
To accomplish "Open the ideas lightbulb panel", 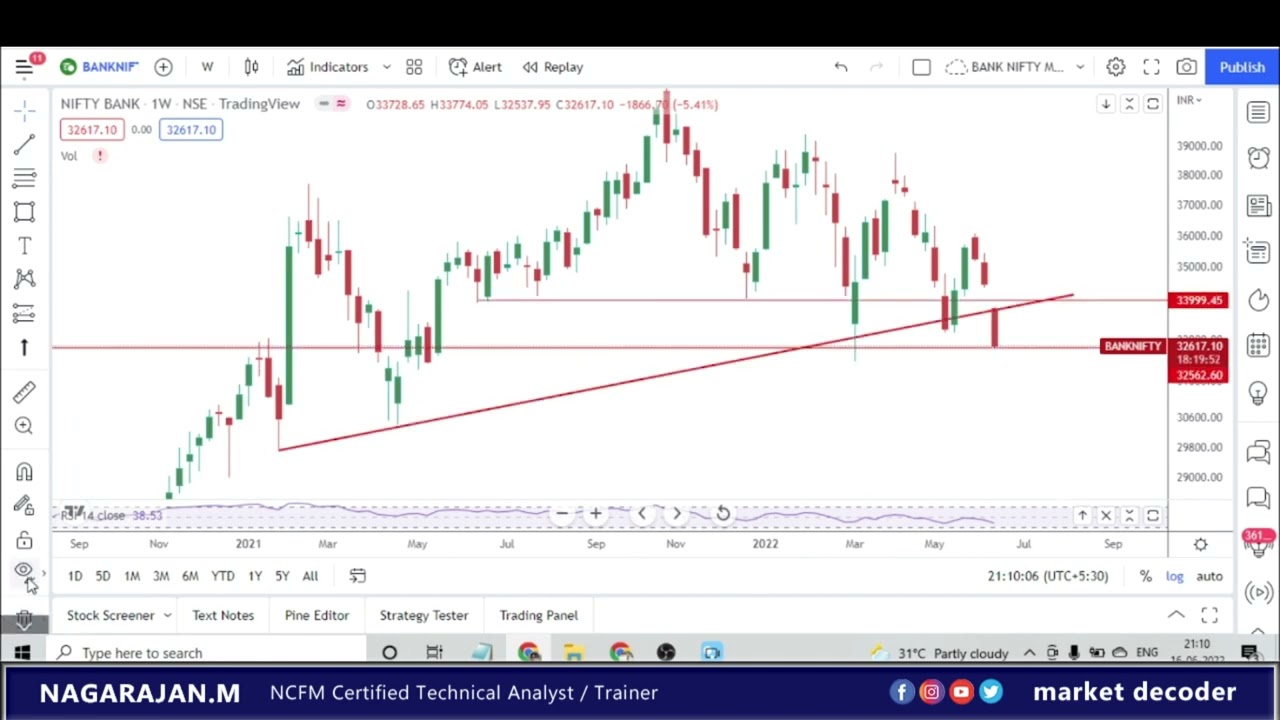I will click(1258, 393).
